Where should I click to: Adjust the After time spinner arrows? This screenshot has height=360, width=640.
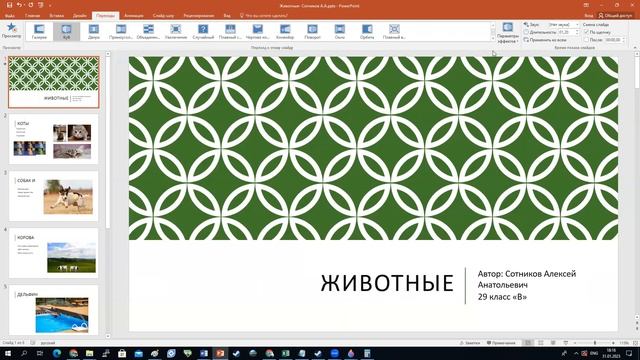pos(623,40)
